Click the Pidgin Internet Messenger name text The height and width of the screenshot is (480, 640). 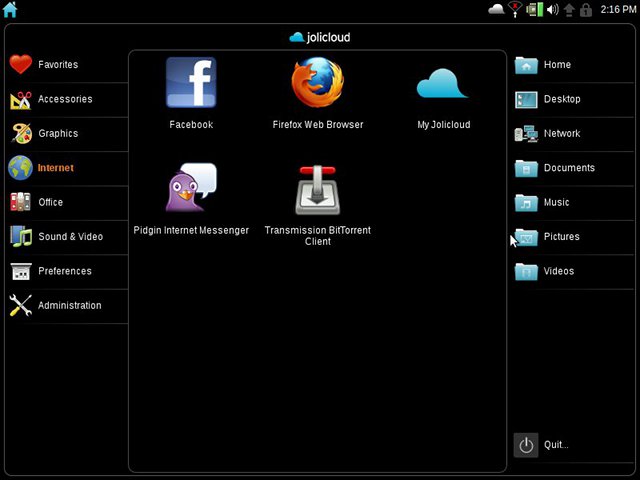191,230
